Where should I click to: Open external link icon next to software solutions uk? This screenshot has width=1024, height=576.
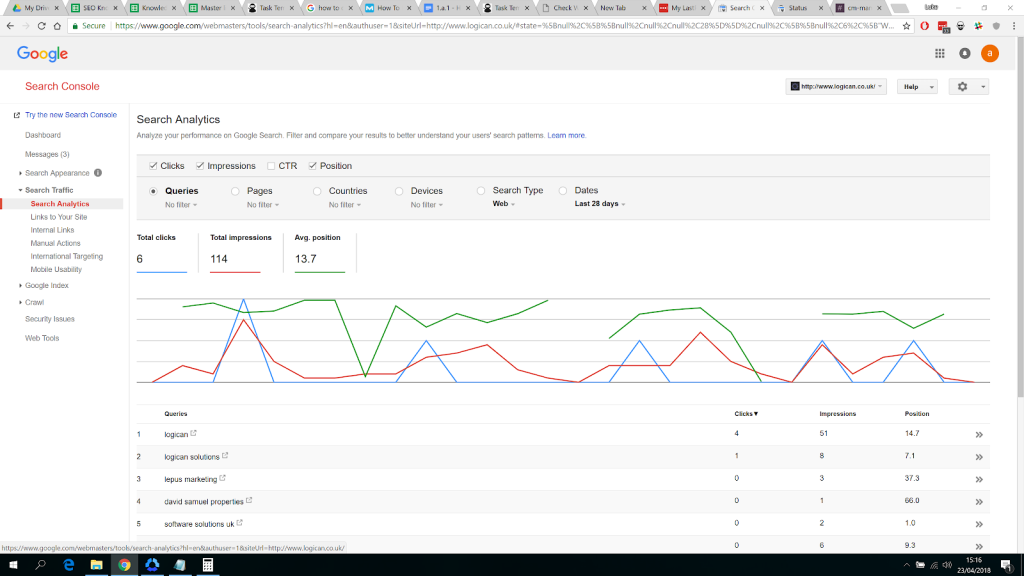240,522
